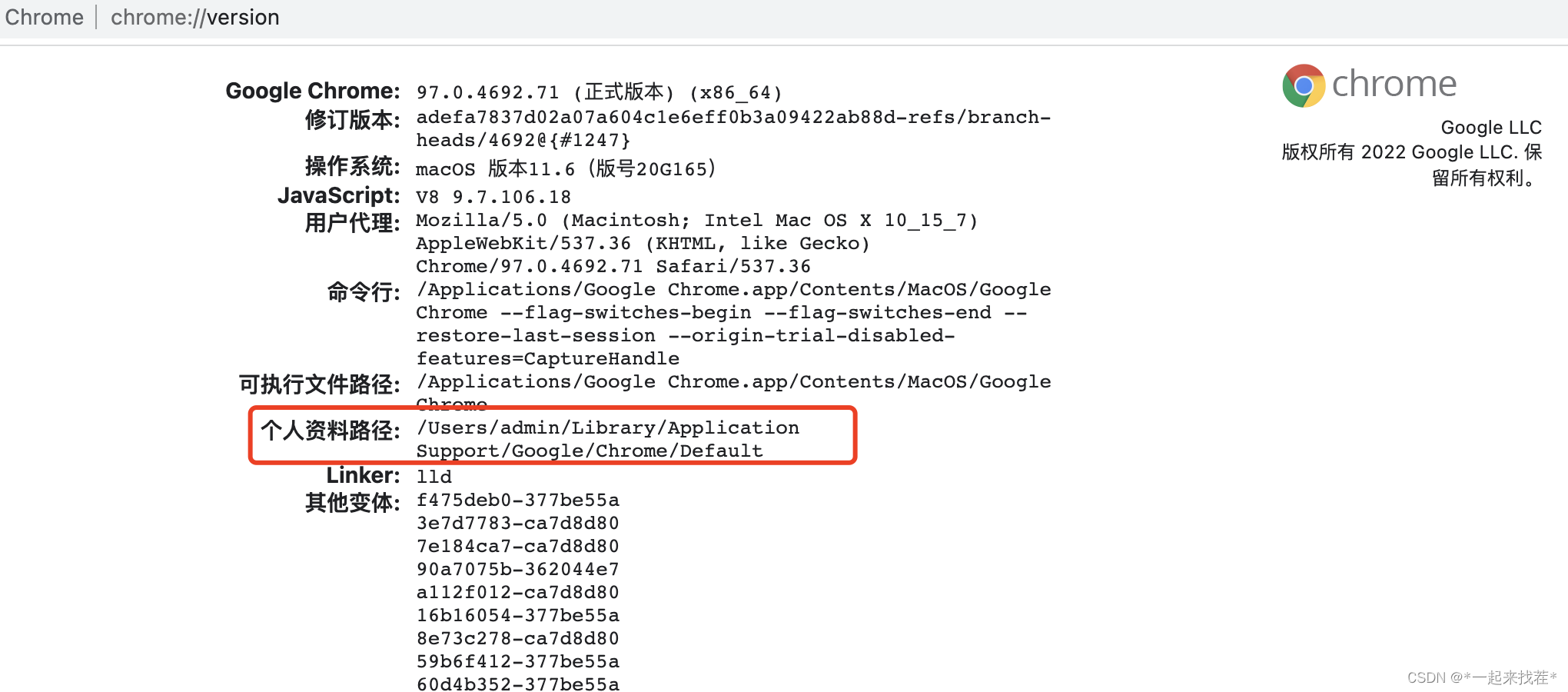Click the chrome wordmark text
The height and width of the screenshot is (692, 1568).
tap(1394, 84)
